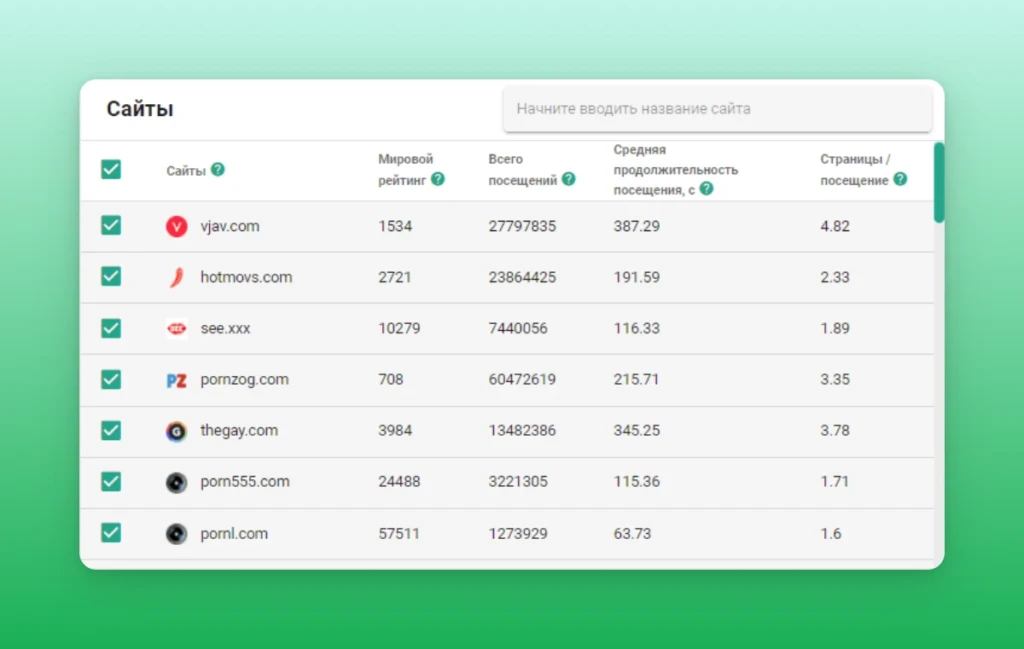1024x649 pixels.
Task: Sort by Всего посещений column header
Action: pos(523,169)
